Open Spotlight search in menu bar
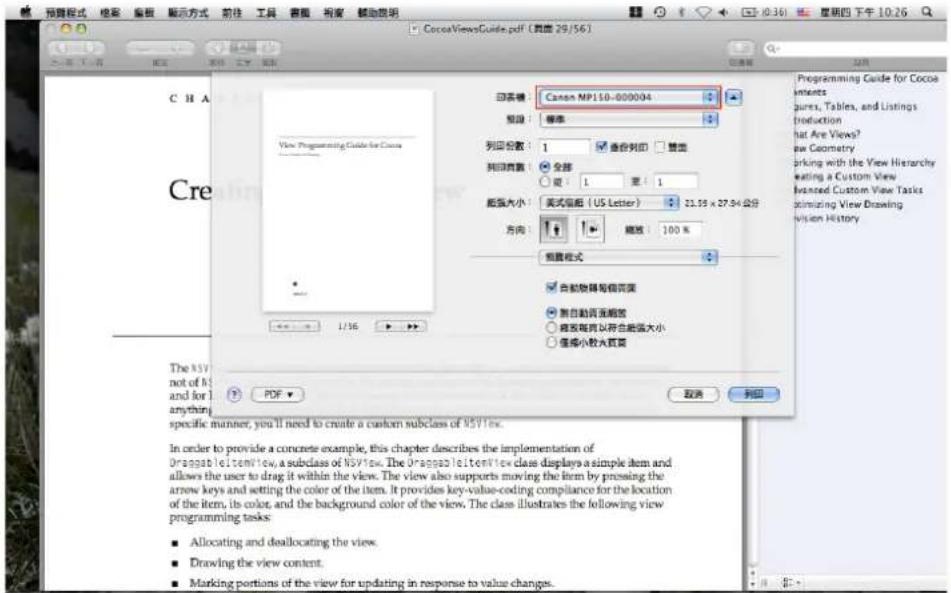 (926, 12)
